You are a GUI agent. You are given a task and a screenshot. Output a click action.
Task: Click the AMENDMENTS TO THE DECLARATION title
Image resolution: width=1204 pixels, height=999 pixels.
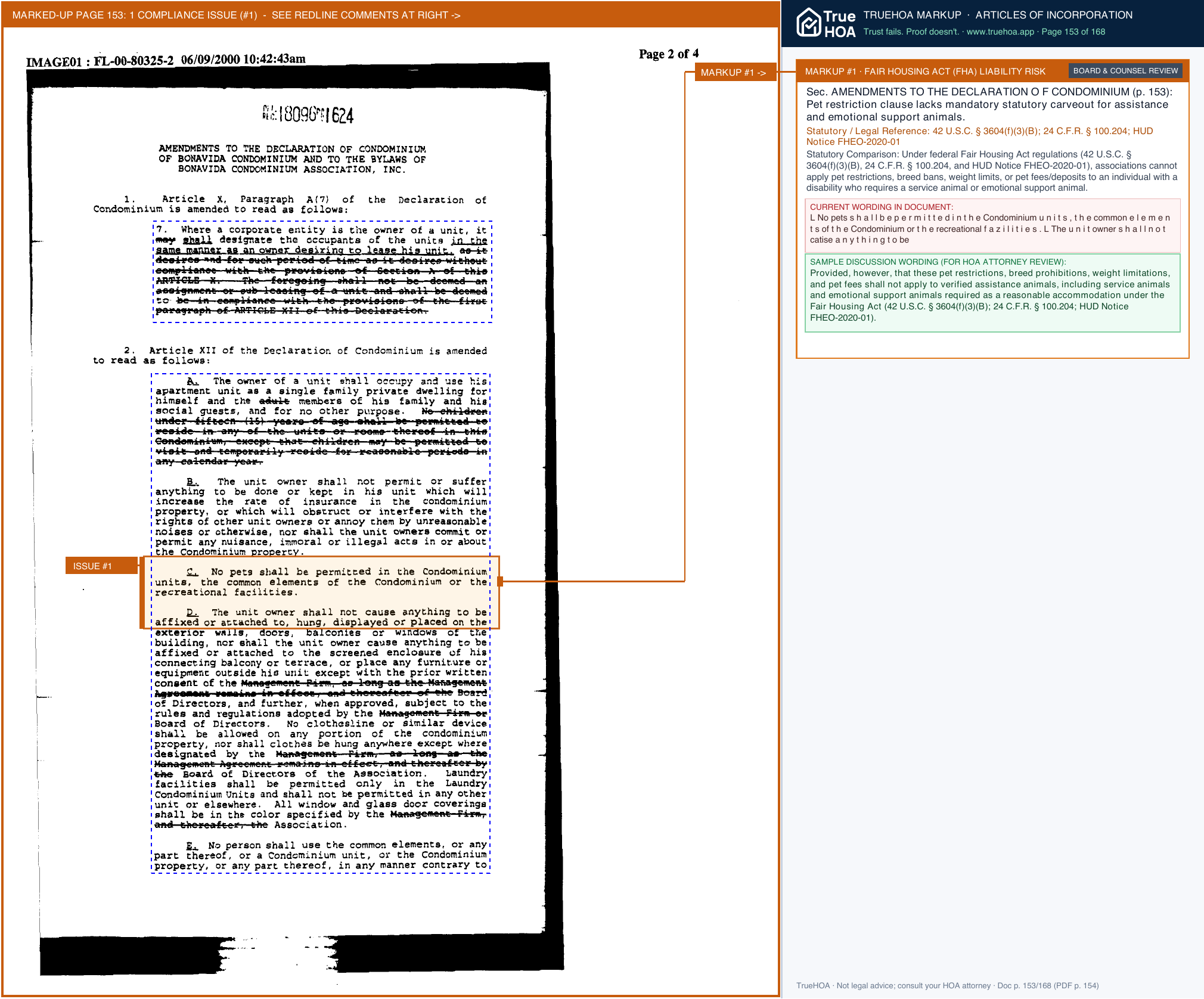click(292, 159)
